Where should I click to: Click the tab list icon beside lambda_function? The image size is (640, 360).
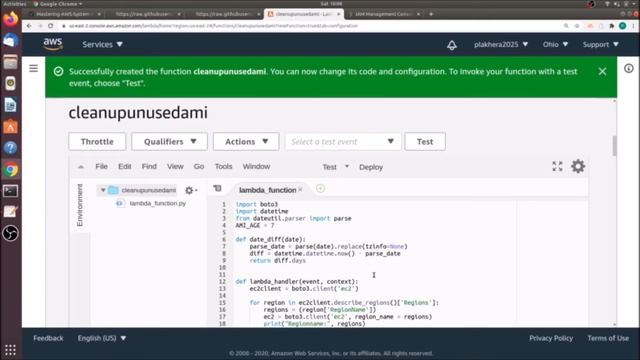[218, 188]
